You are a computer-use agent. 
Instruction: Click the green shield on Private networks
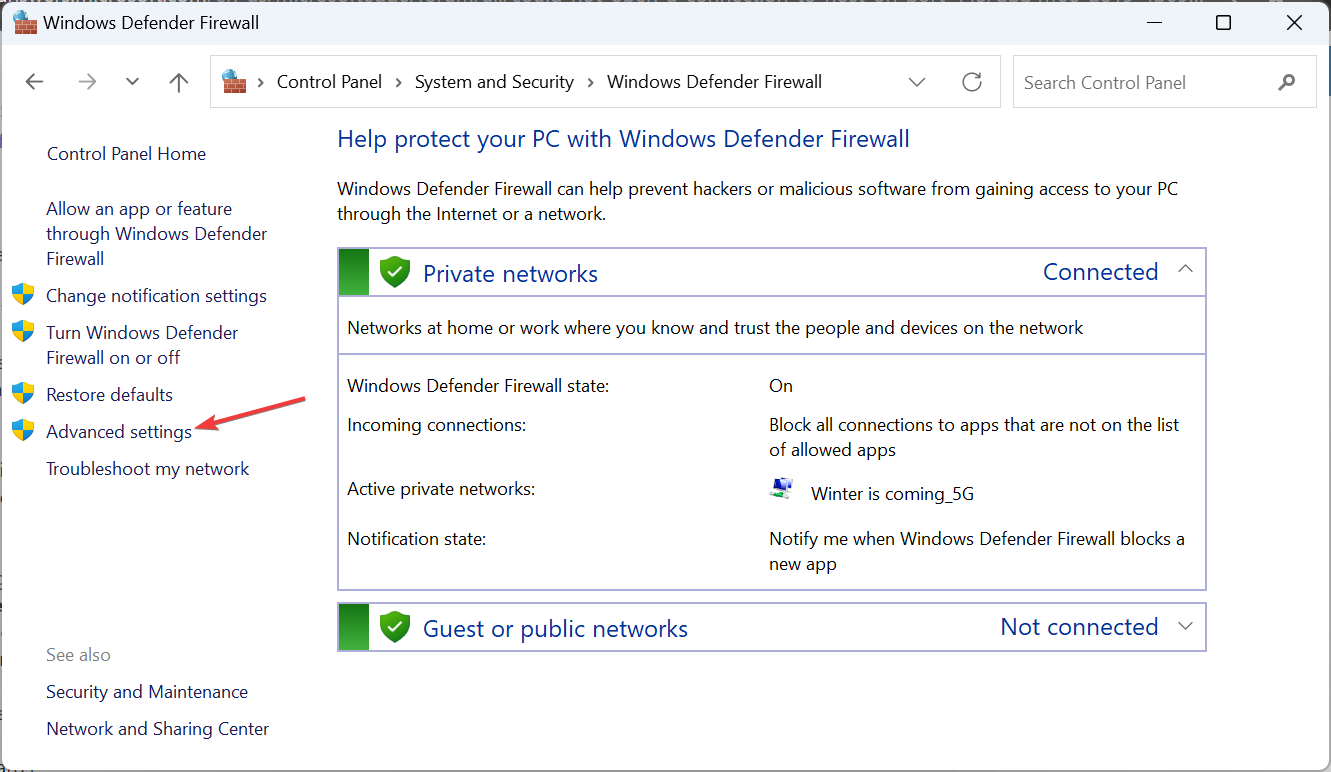click(396, 272)
